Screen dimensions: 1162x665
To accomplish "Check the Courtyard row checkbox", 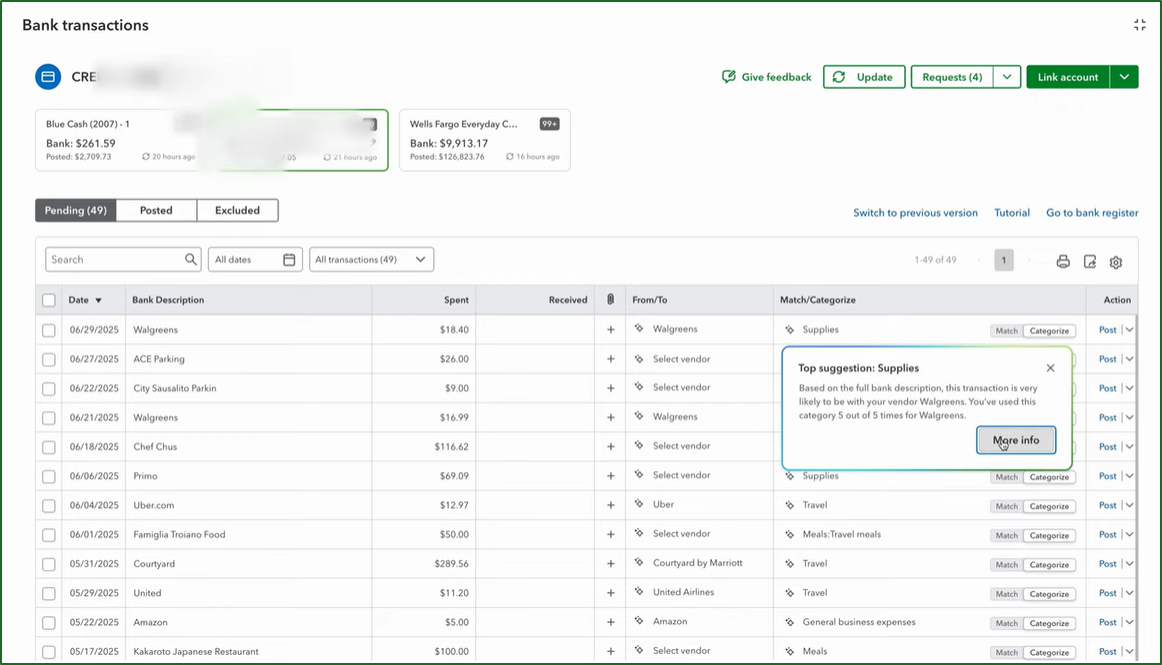I will click(49, 564).
